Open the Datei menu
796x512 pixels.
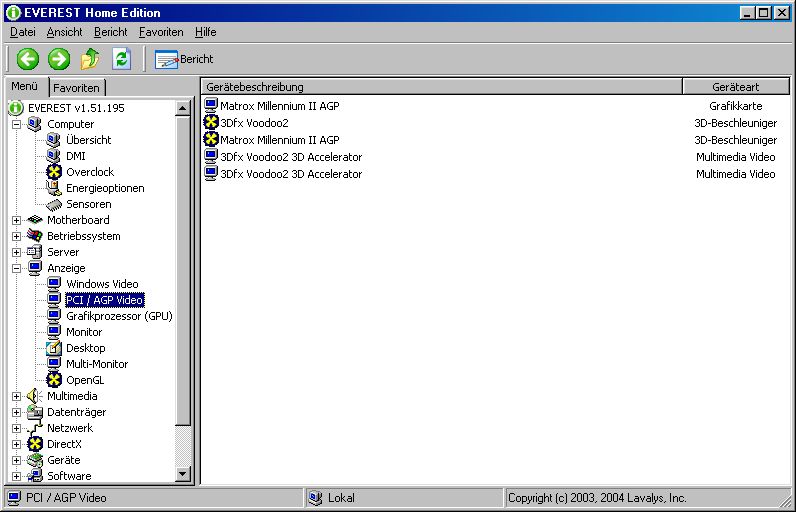pyautogui.click(x=23, y=32)
